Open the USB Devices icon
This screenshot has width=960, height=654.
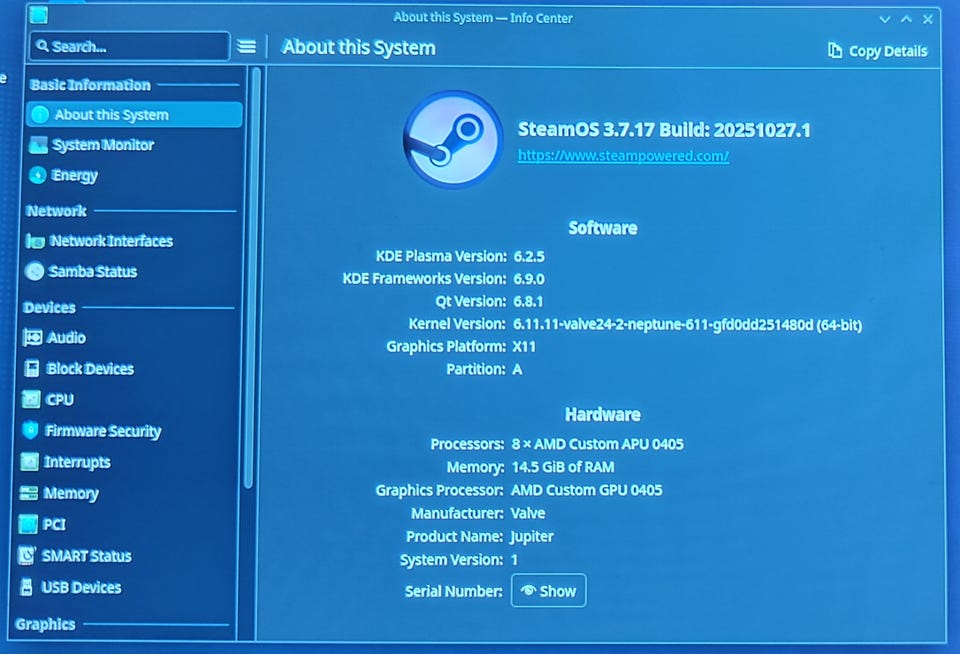click(26, 587)
